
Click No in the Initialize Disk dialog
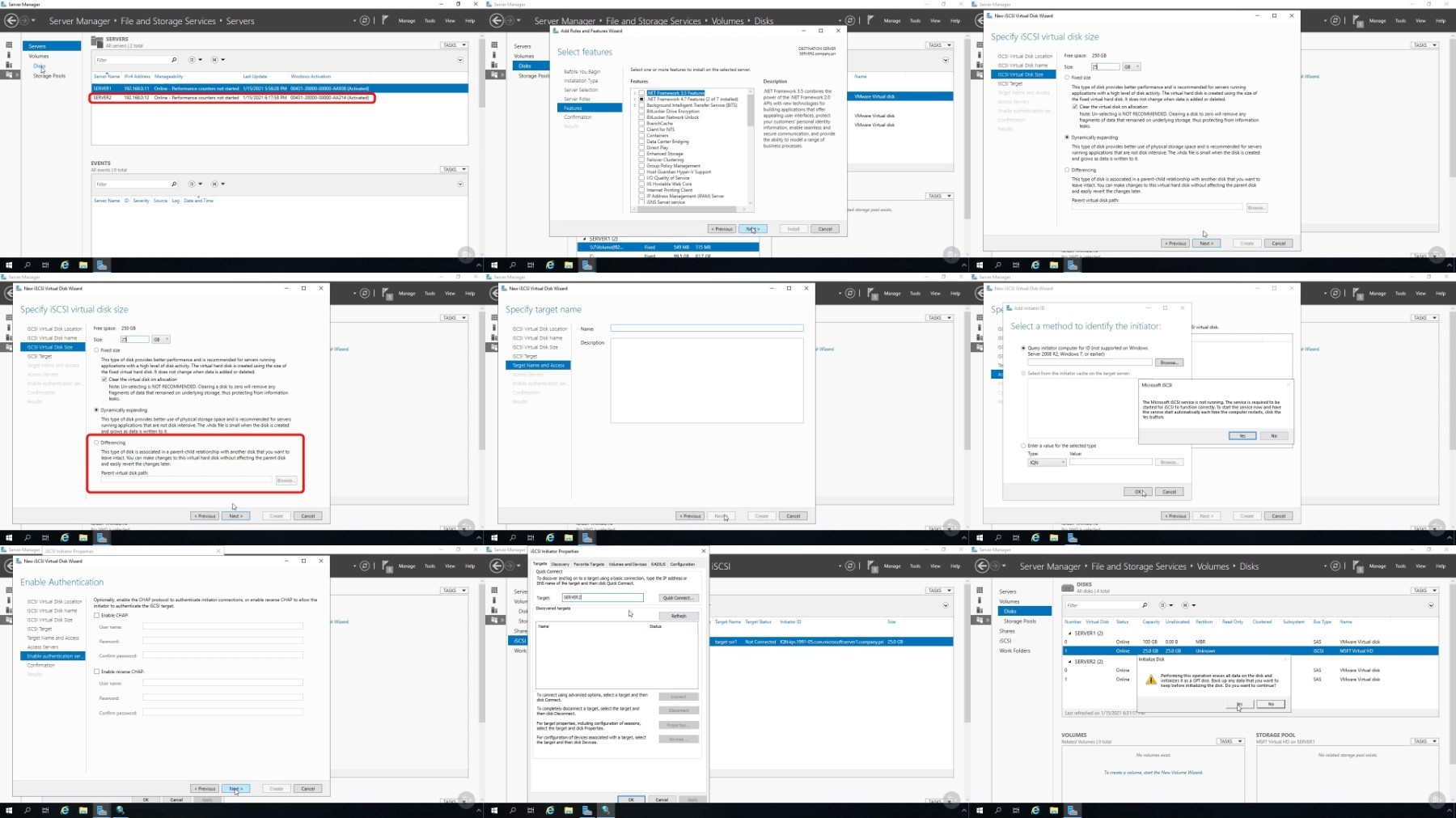coord(1271,704)
